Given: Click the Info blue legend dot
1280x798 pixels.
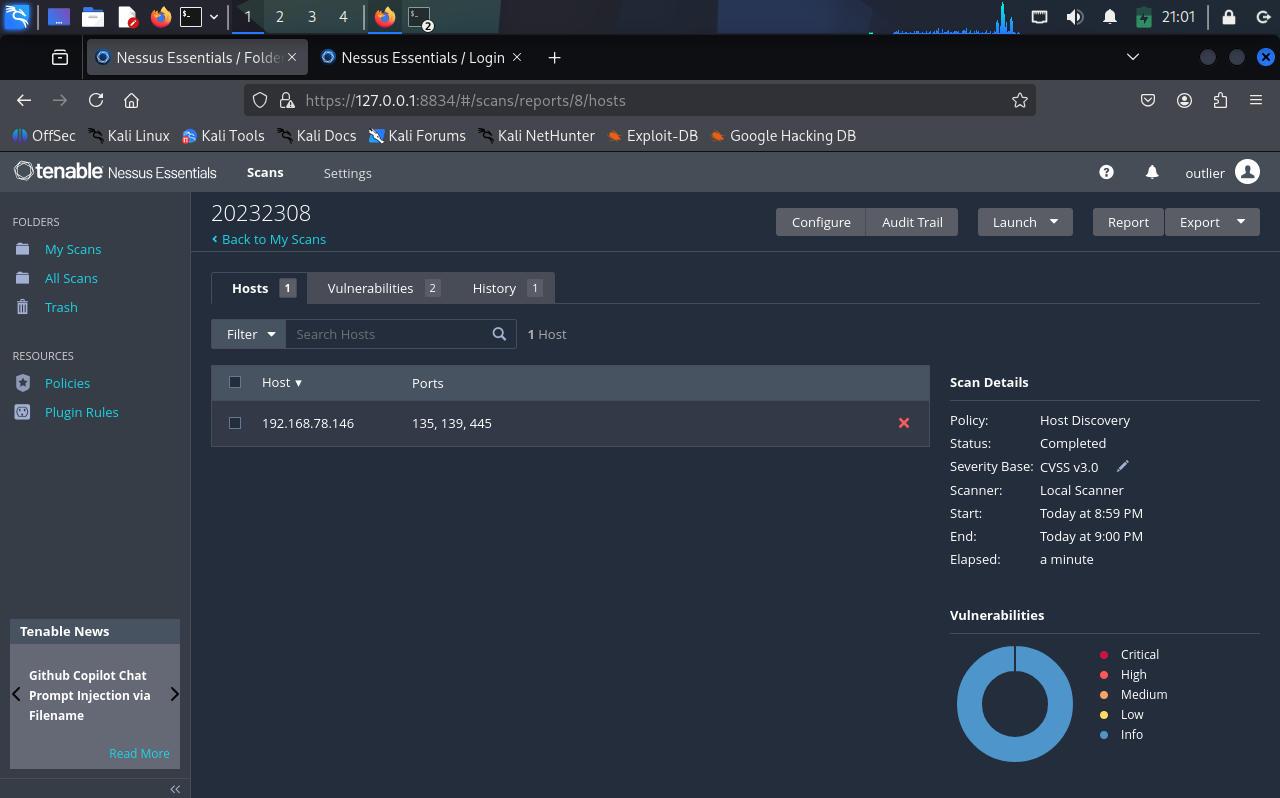Looking at the screenshot, I should point(1104,735).
